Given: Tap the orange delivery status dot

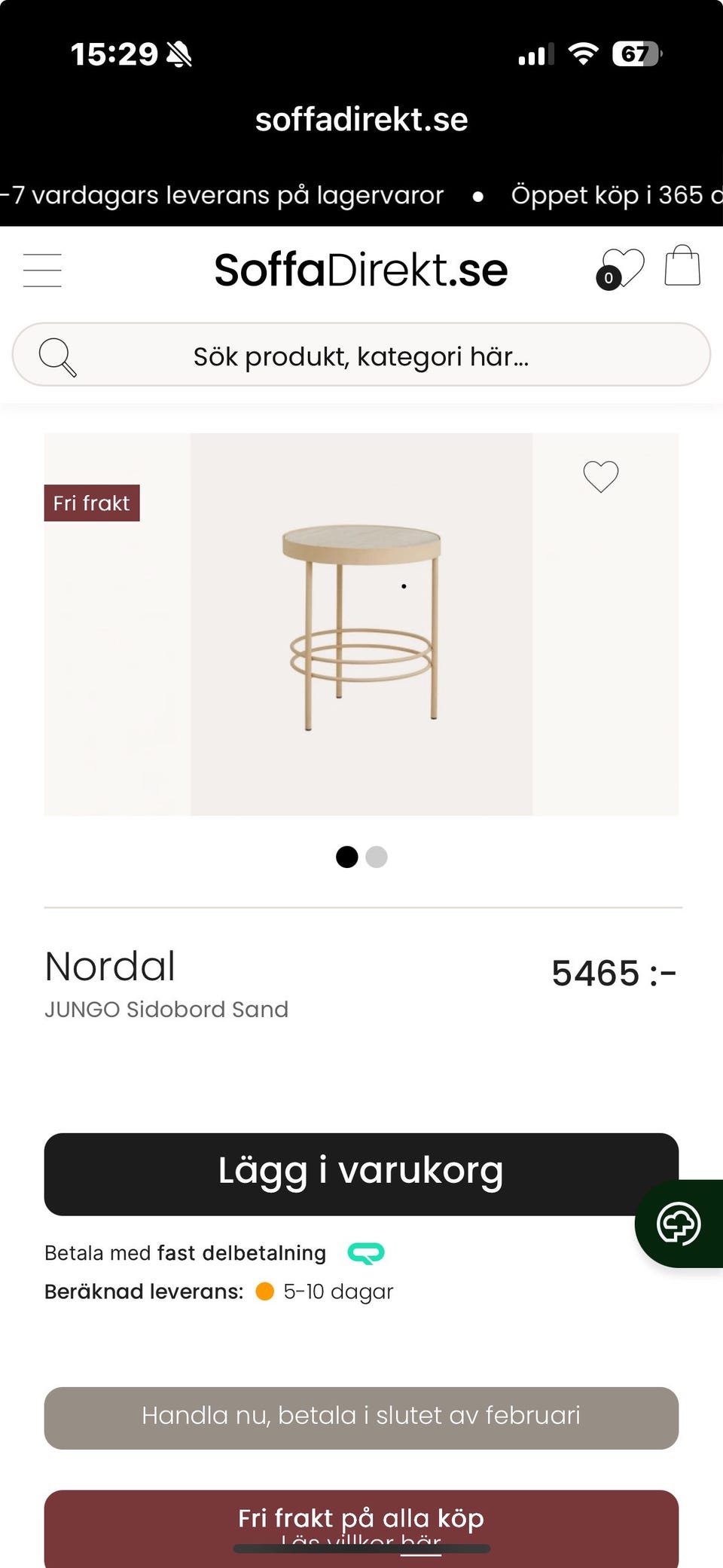Looking at the screenshot, I should [264, 1291].
